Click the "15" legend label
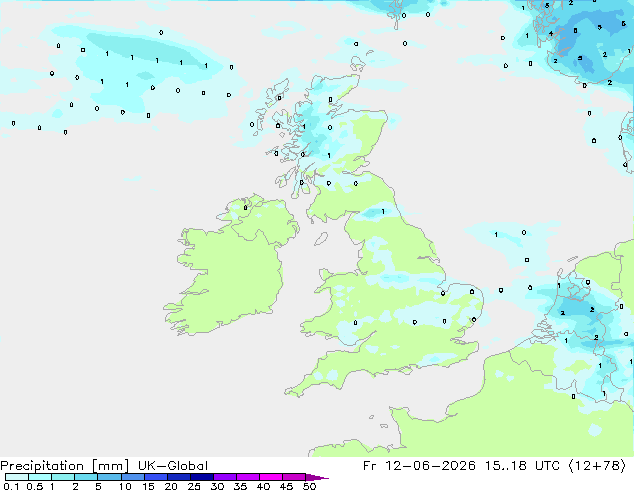634x490 pixels. [x=148, y=486]
